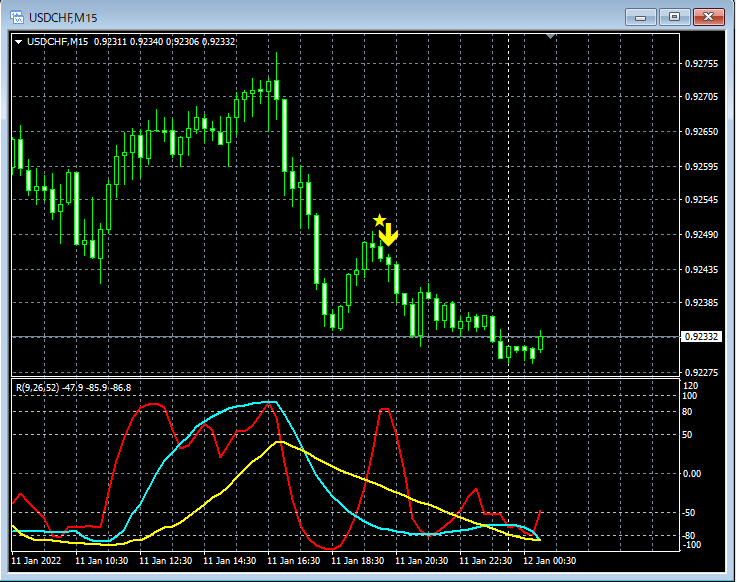Maximize the USDCHF,M15 chart window

[674, 17]
